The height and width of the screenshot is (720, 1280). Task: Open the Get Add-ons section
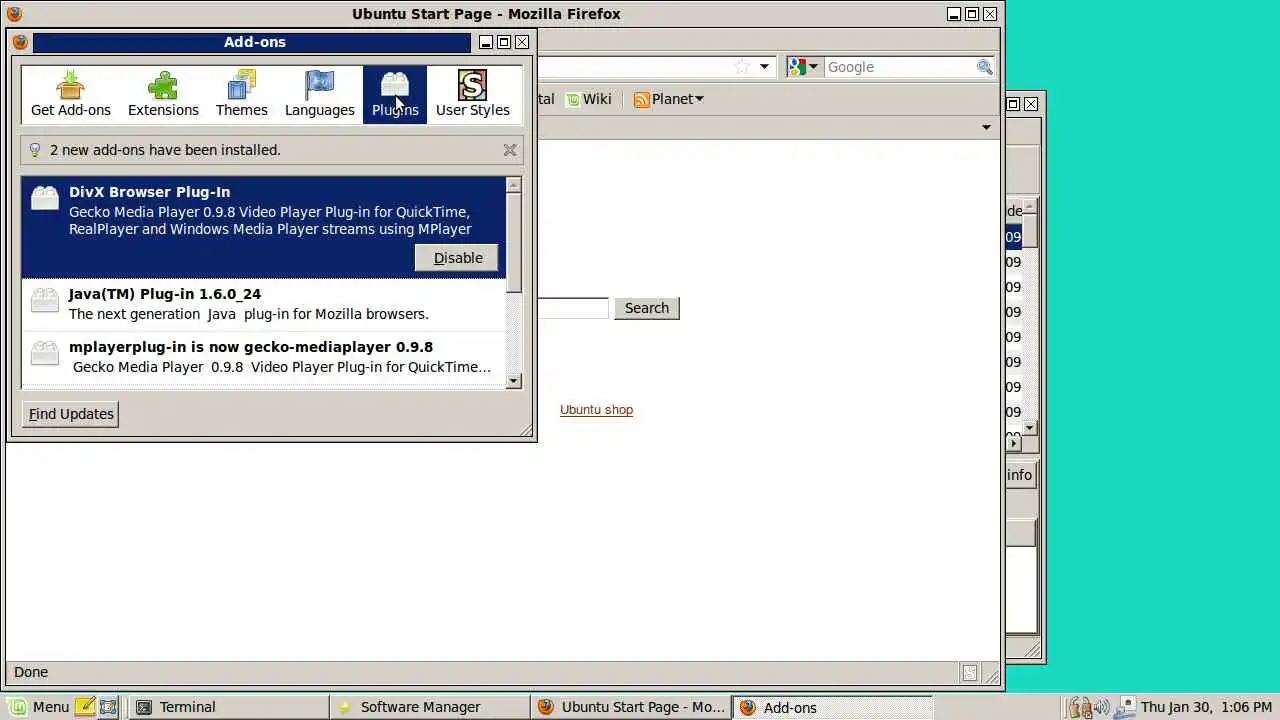pyautogui.click(x=71, y=95)
